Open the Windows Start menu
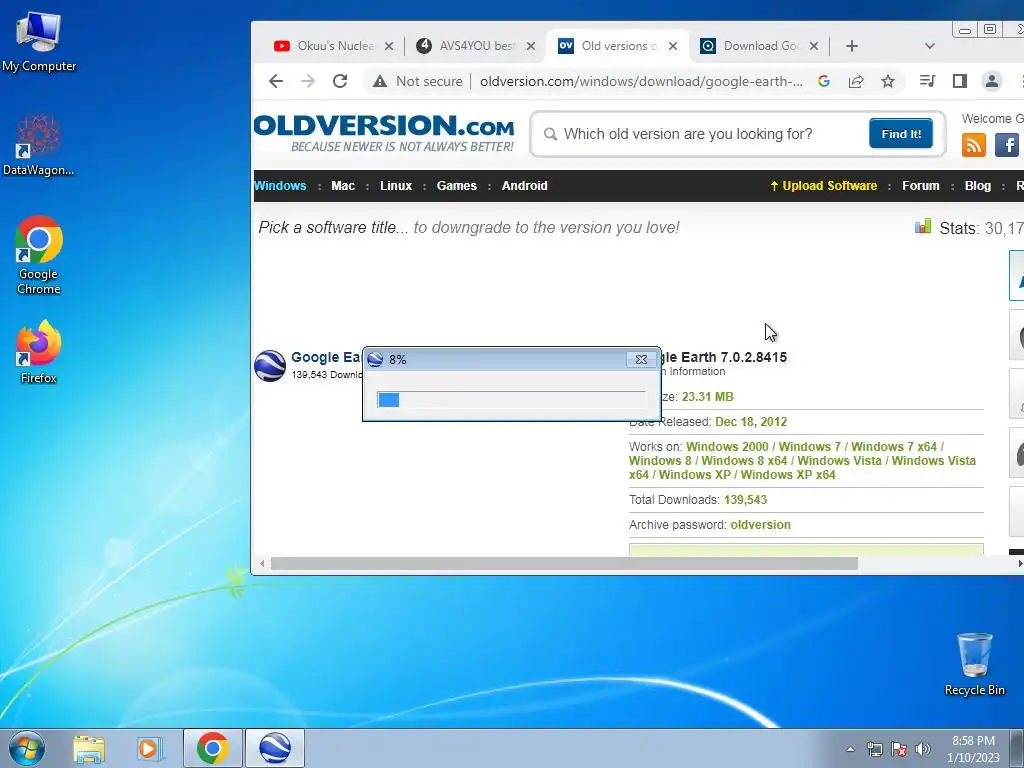1024x768 pixels. pyautogui.click(x=27, y=748)
